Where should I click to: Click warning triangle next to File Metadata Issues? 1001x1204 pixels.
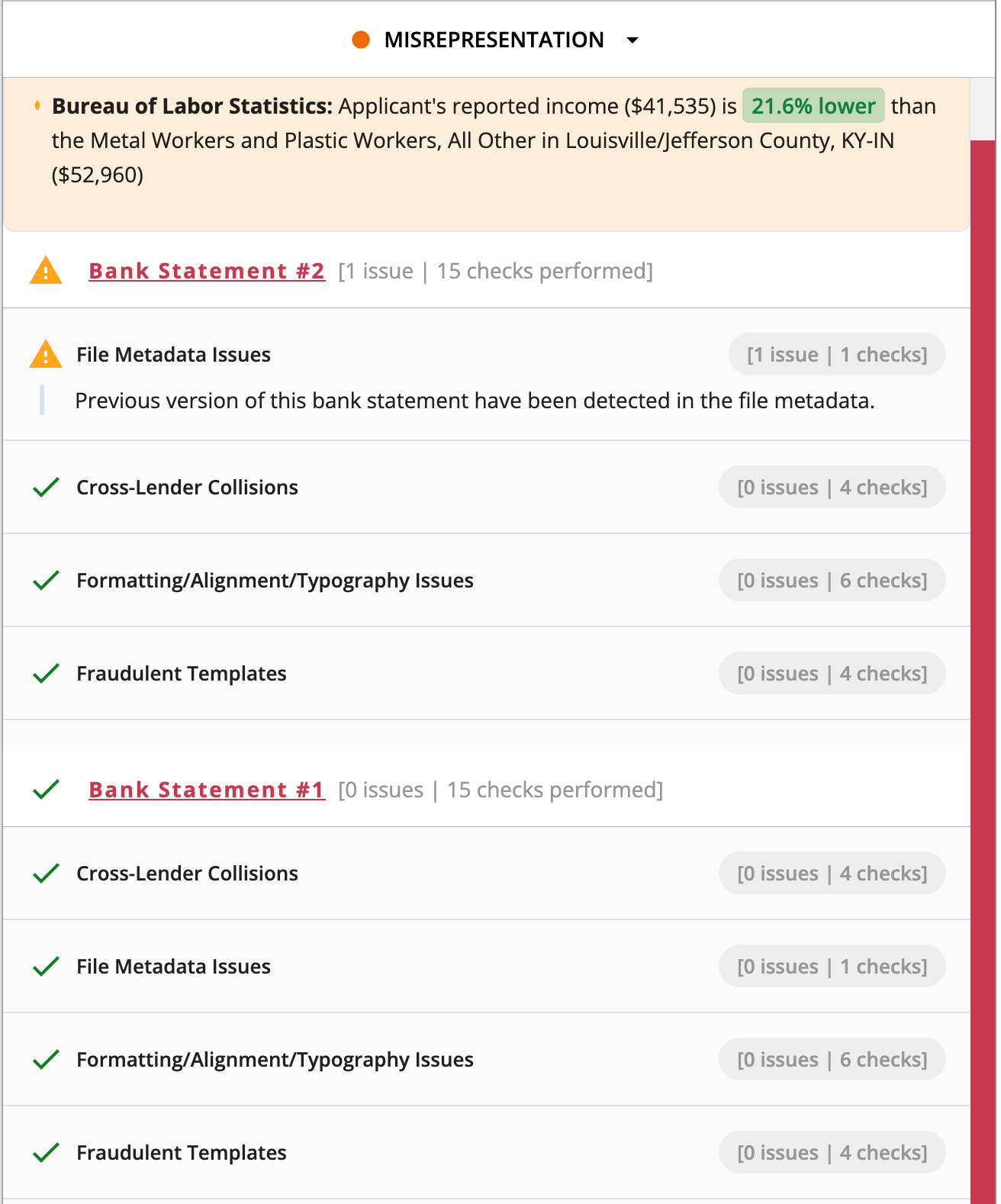click(x=46, y=355)
